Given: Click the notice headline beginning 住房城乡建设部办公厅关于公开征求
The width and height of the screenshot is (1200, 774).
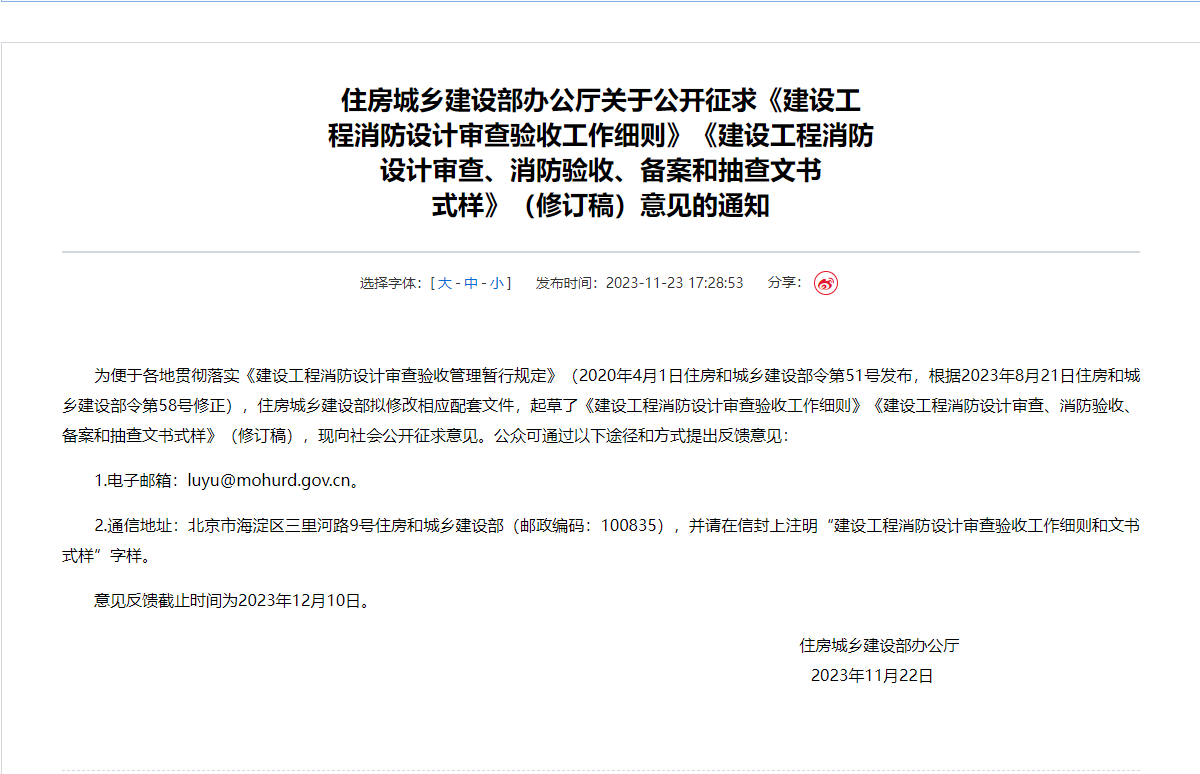Looking at the screenshot, I should [600, 153].
